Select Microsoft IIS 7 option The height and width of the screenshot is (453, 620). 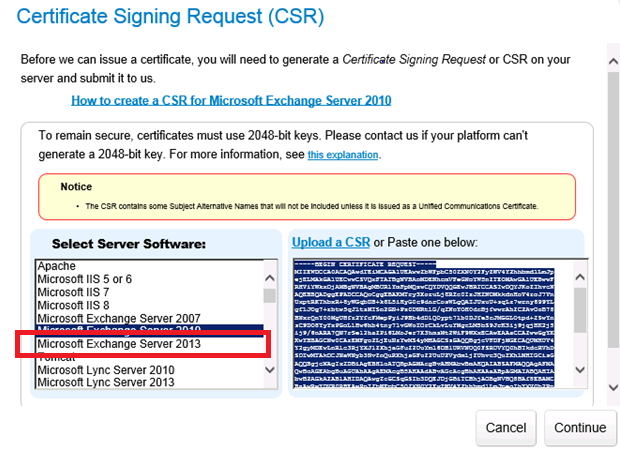pos(149,292)
